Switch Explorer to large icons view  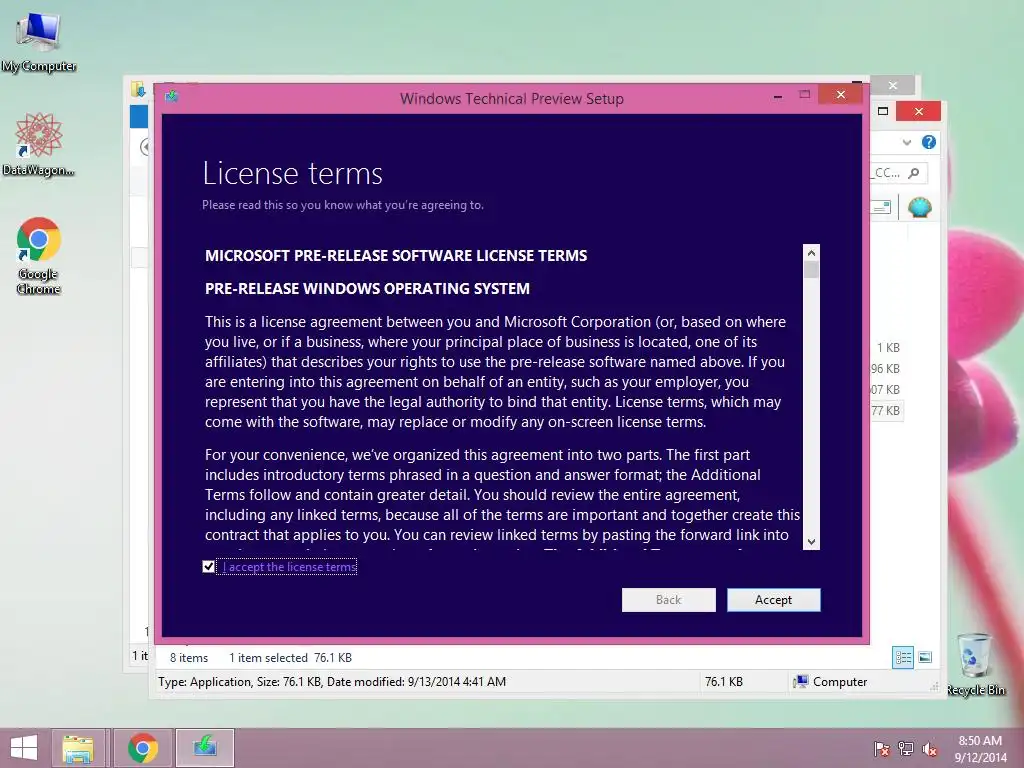[x=925, y=658]
